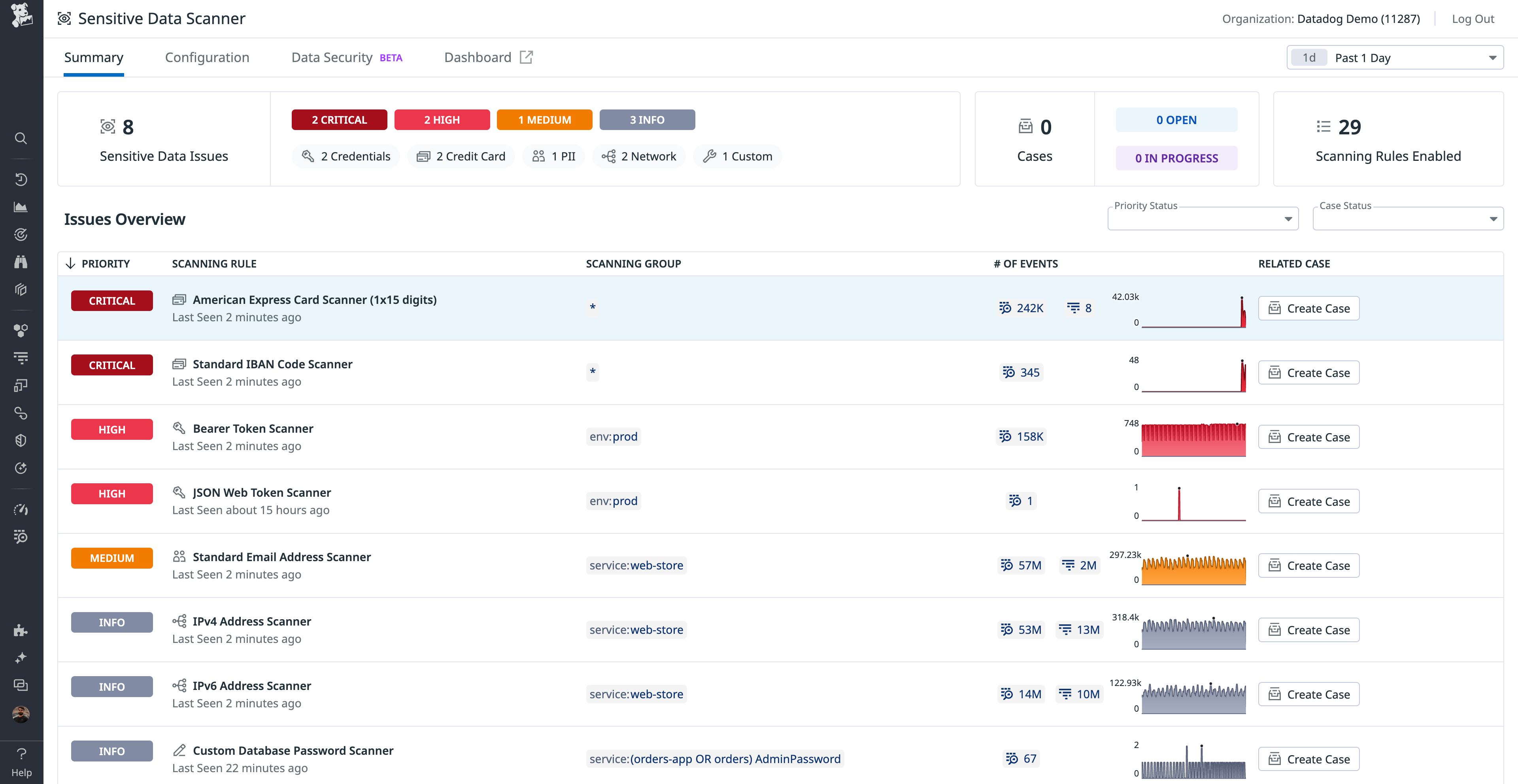1518x784 pixels.
Task: Open the Priority Status dropdown
Action: click(1202, 219)
